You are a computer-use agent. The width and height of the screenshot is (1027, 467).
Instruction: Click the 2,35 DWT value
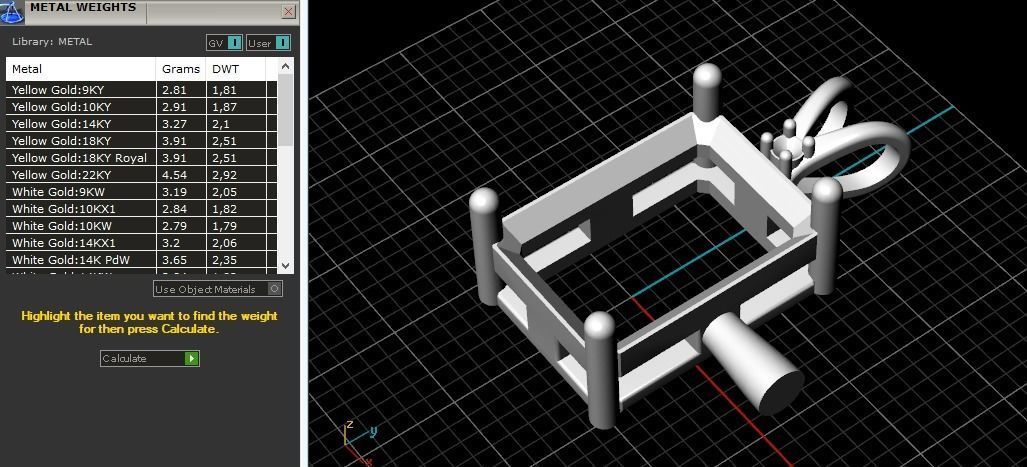point(225,260)
